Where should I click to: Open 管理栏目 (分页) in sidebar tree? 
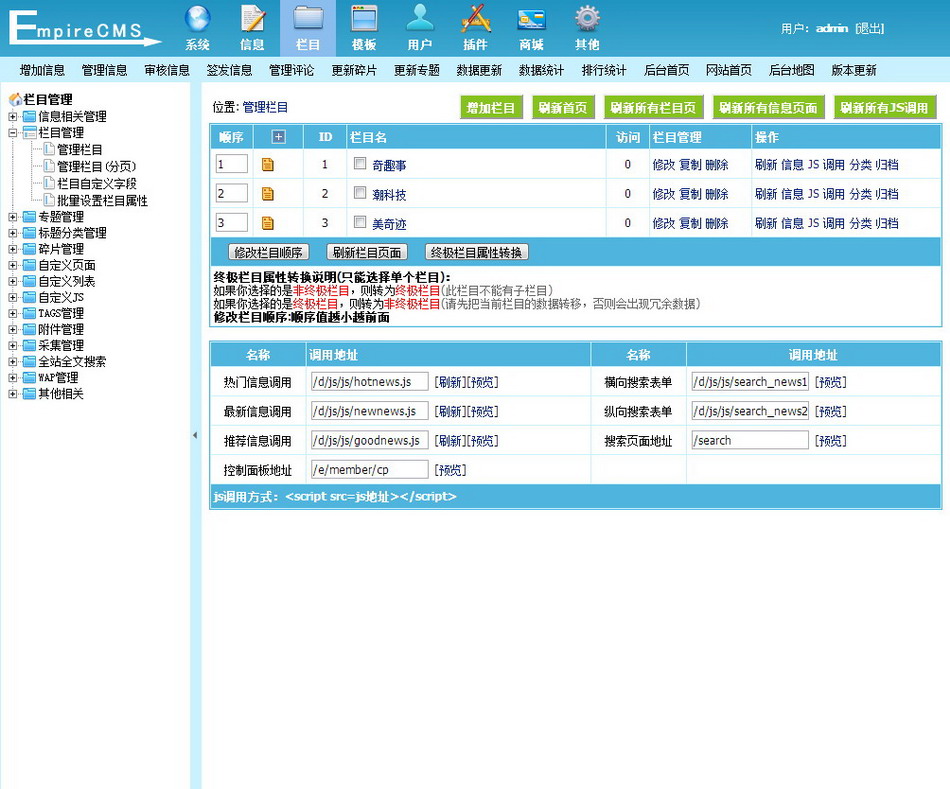point(96,166)
